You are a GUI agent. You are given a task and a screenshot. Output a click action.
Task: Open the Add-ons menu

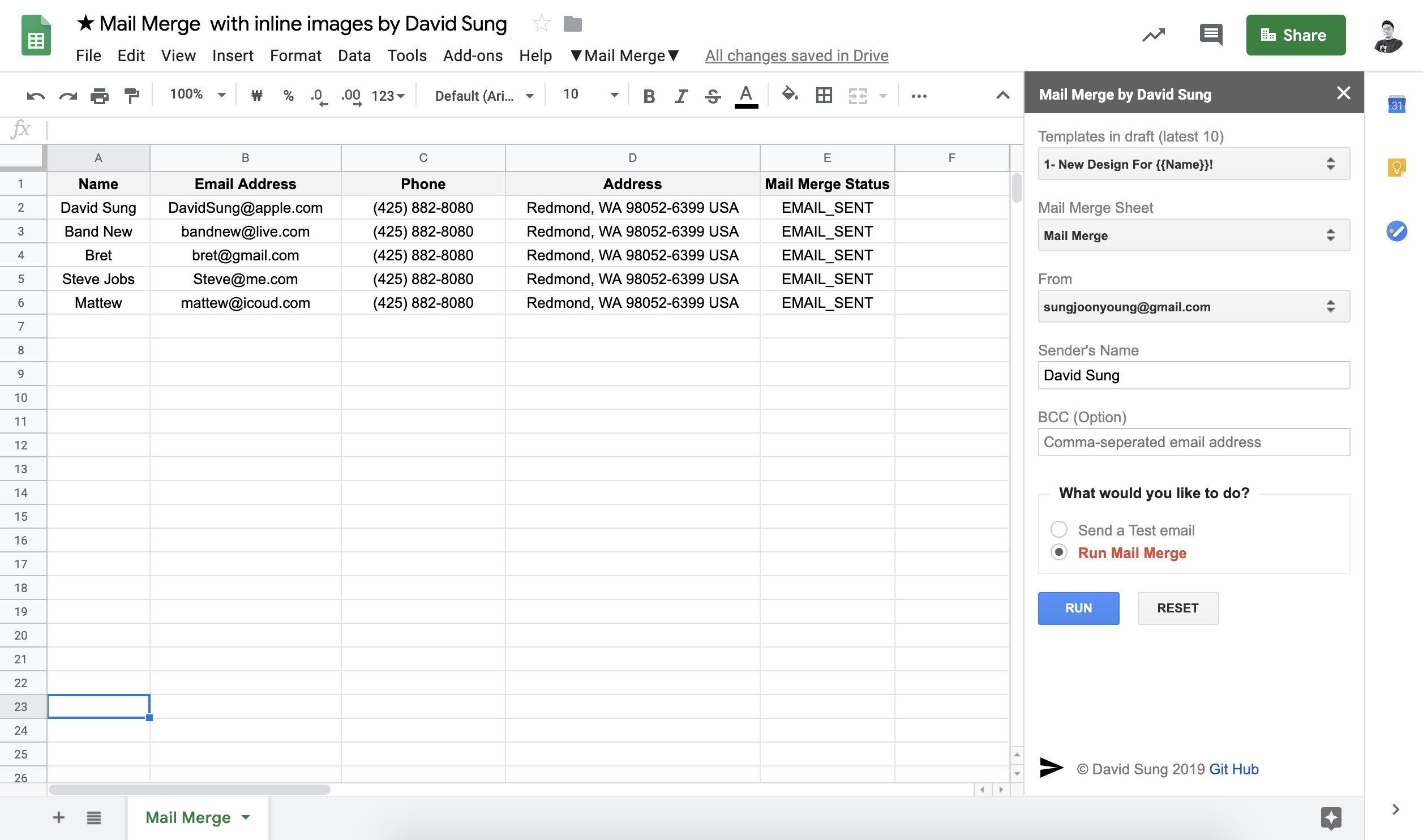pyautogui.click(x=473, y=55)
